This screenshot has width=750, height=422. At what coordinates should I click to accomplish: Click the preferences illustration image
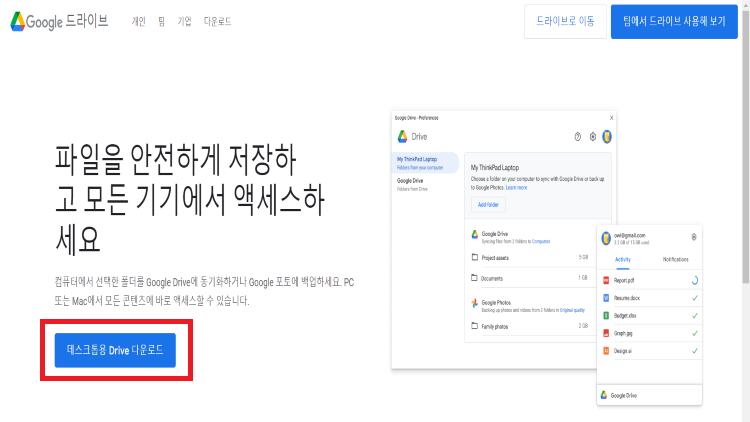pyautogui.click(x=547, y=258)
